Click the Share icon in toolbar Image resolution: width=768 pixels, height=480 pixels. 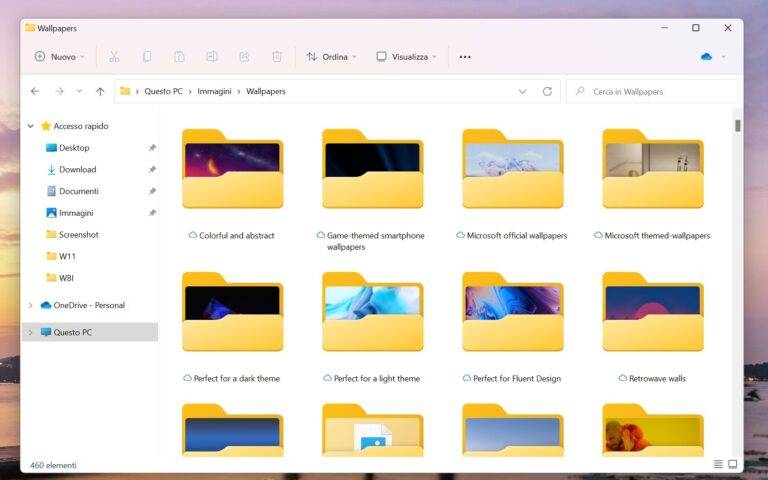244,57
